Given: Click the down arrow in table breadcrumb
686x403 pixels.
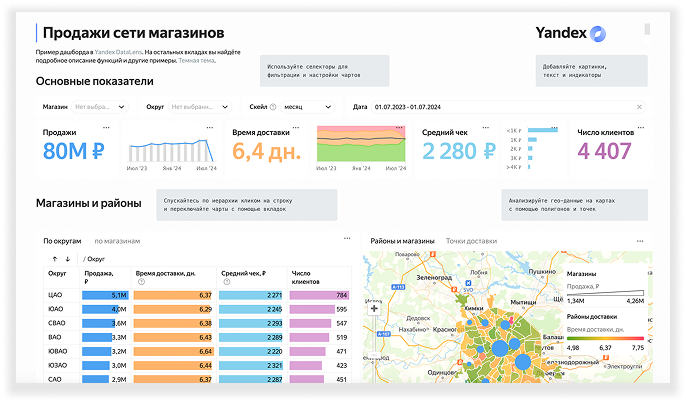Looking at the screenshot, I should [68, 259].
